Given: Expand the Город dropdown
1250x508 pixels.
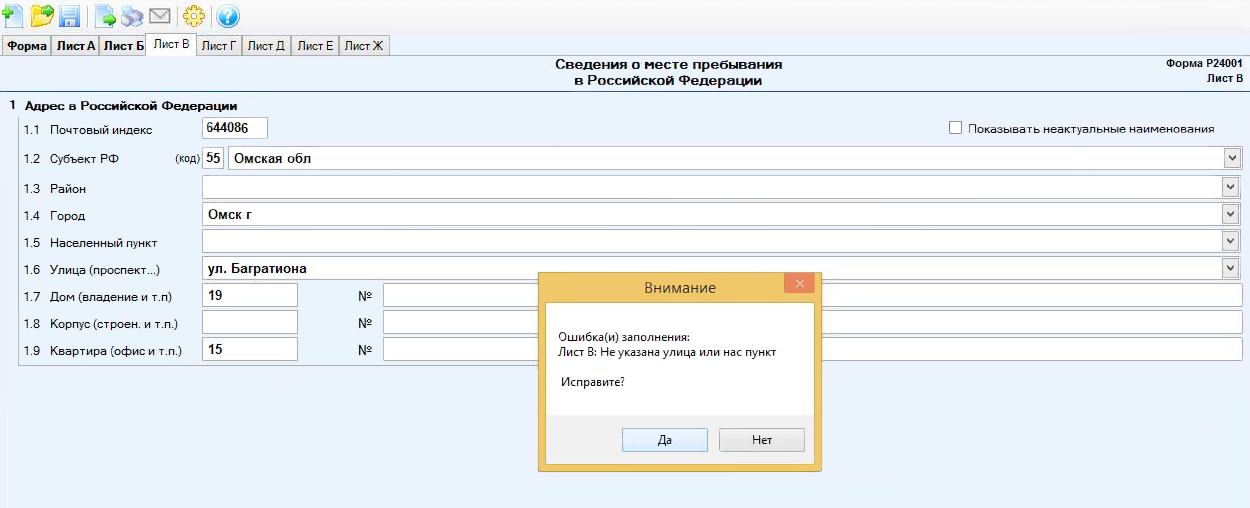Looking at the screenshot, I should click(x=1231, y=214).
